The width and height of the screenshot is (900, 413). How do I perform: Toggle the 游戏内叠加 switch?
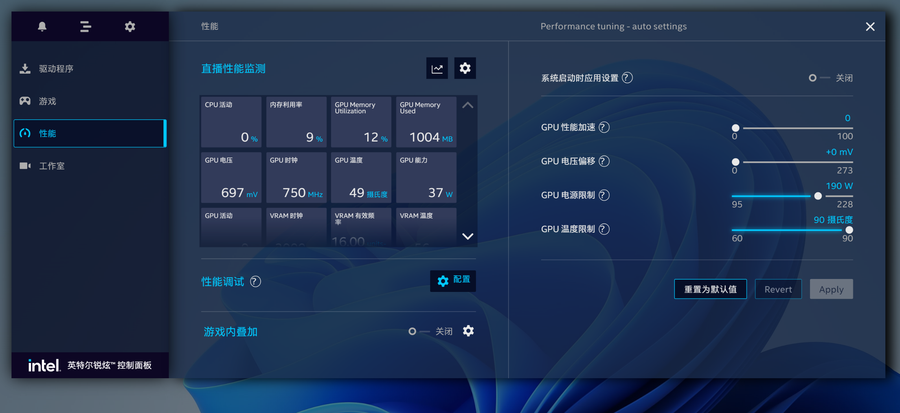point(417,331)
